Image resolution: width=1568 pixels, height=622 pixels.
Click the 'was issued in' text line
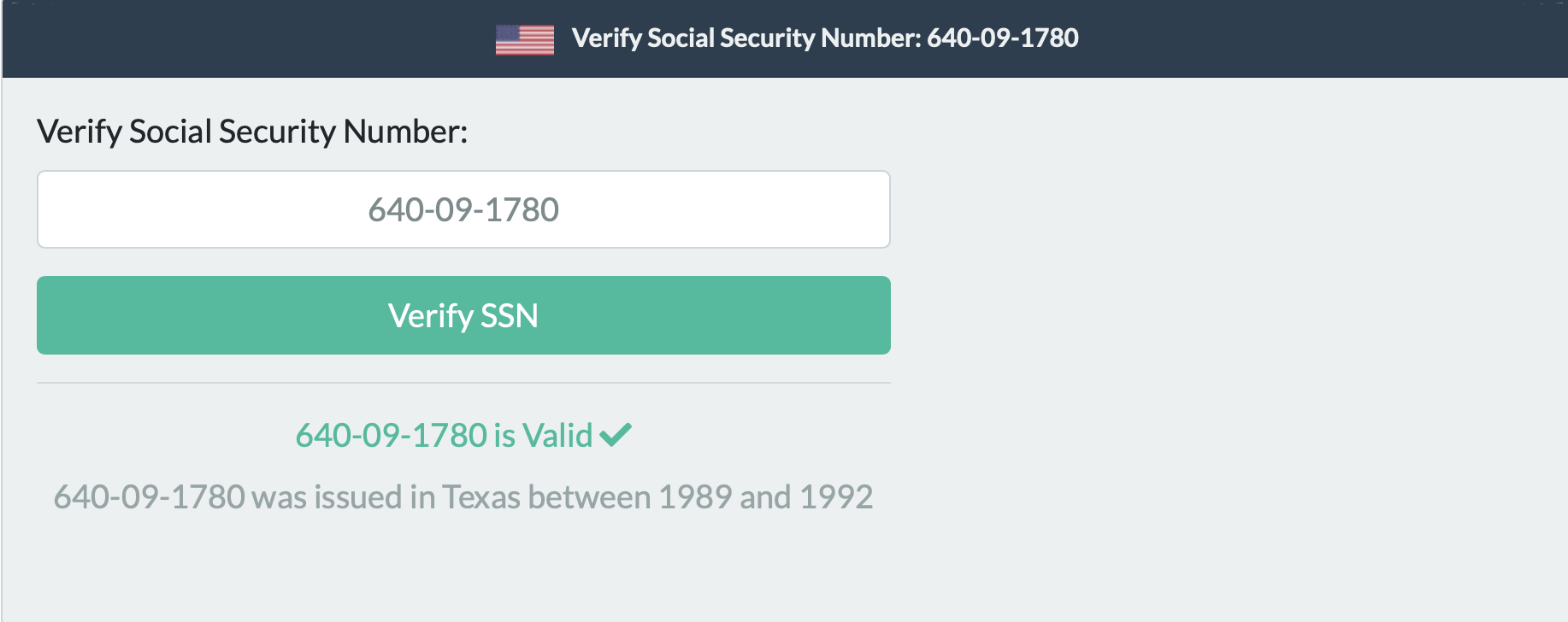click(342, 497)
